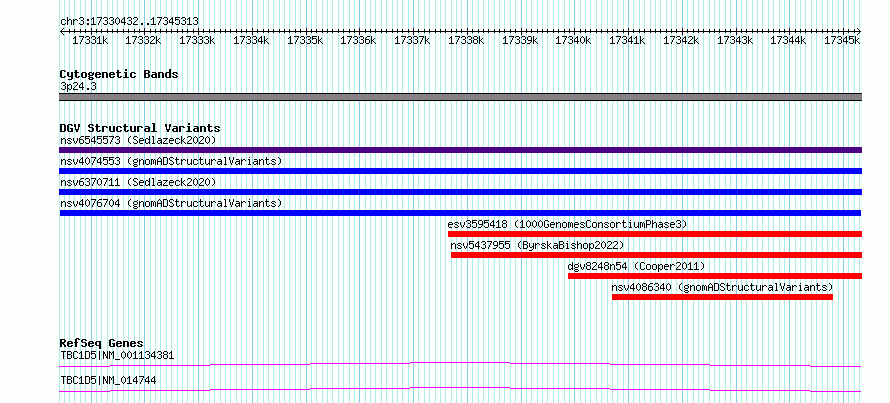Select the nsv4086340 red variant bar

click(722, 297)
